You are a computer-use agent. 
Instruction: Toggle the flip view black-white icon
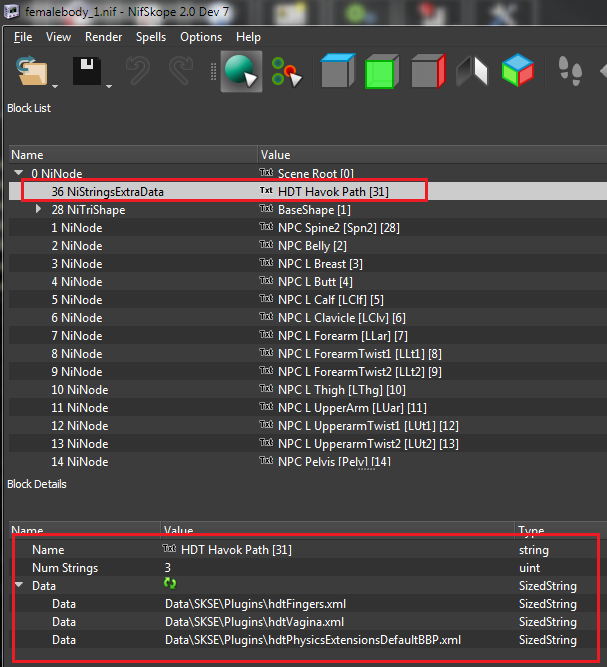(x=472, y=71)
